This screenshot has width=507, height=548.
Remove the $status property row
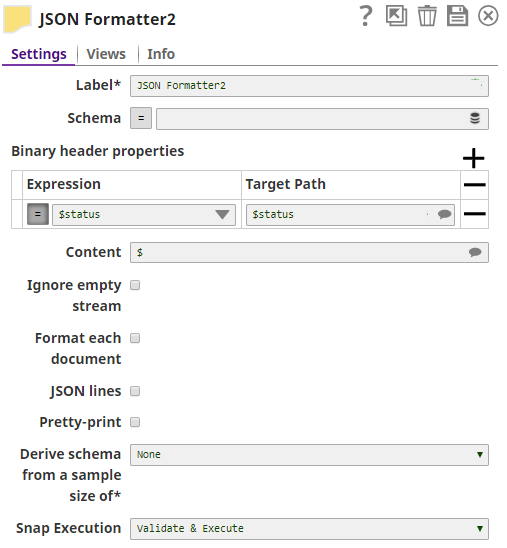pyautogui.click(x=474, y=214)
